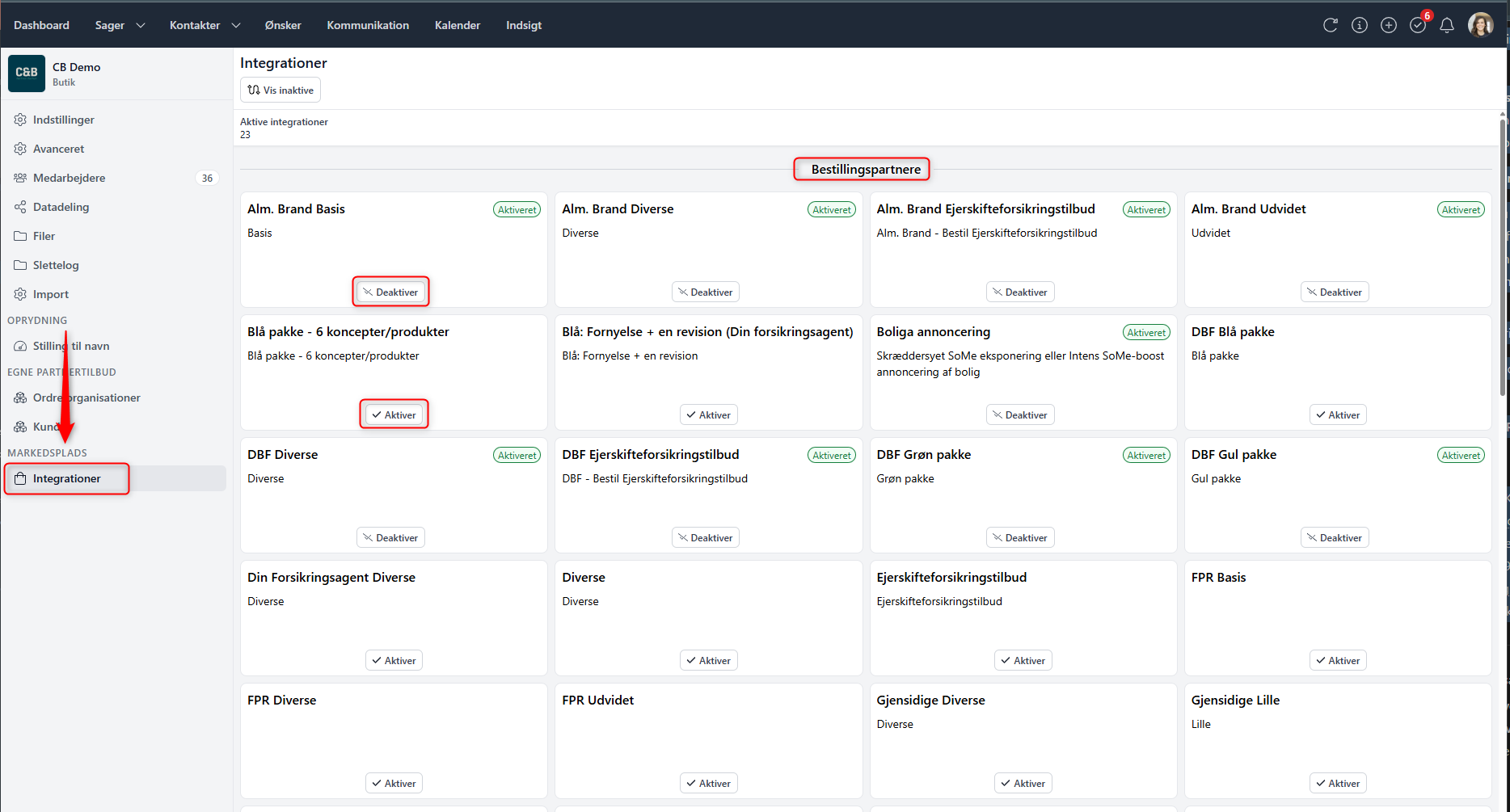The image size is (1510, 812).
Task: Click the user profile avatar
Action: tap(1480, 25)
